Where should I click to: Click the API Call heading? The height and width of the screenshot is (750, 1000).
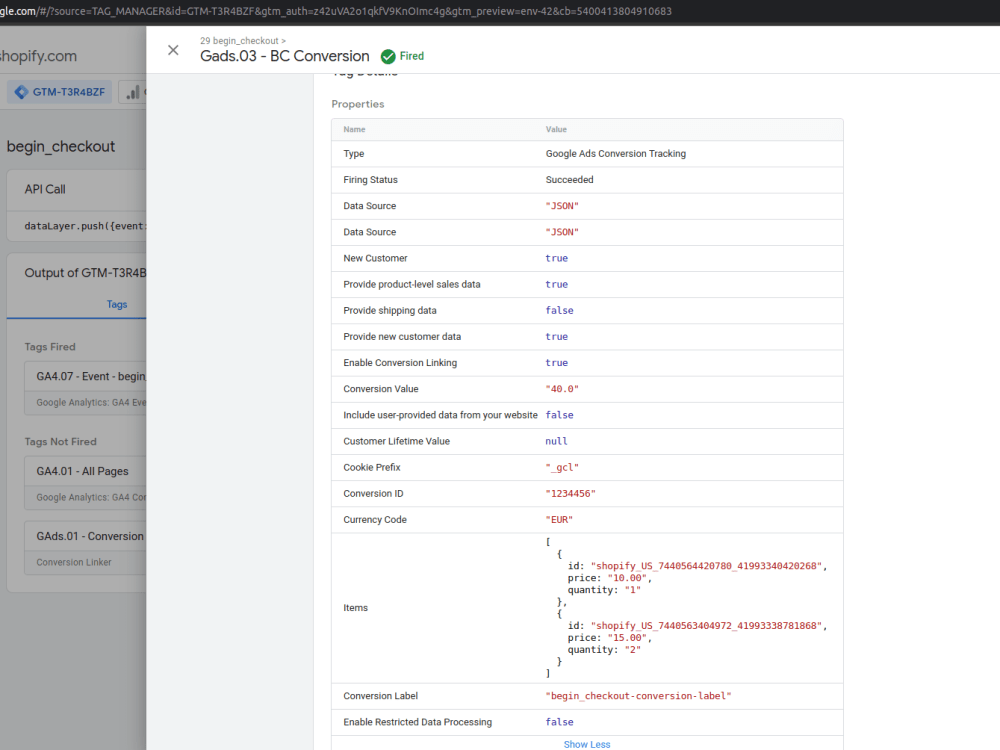[x=45, y=189]
